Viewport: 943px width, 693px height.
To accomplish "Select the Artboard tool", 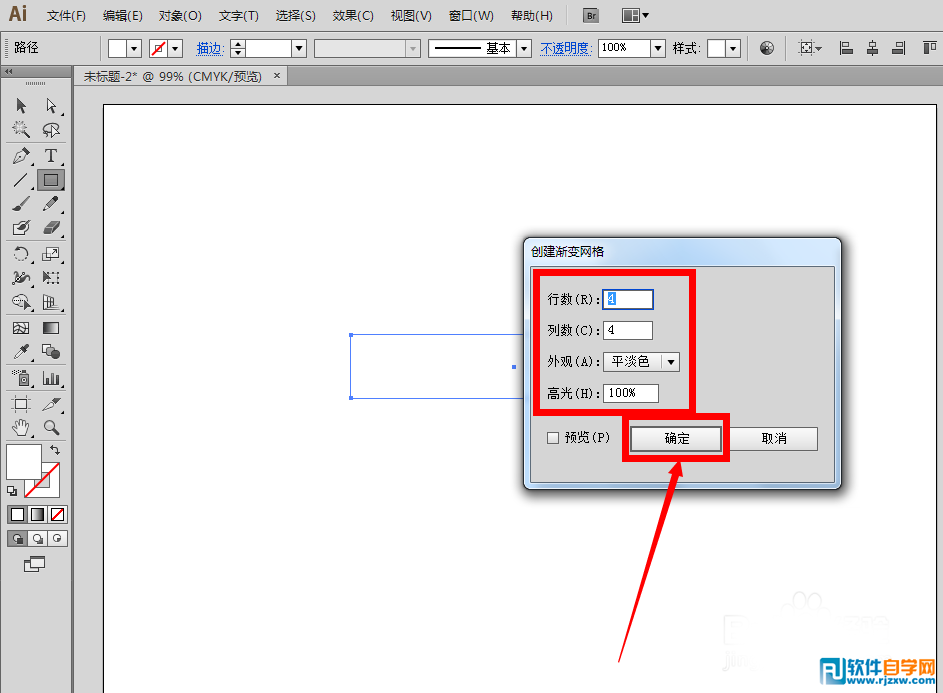I will pos(21,404).
